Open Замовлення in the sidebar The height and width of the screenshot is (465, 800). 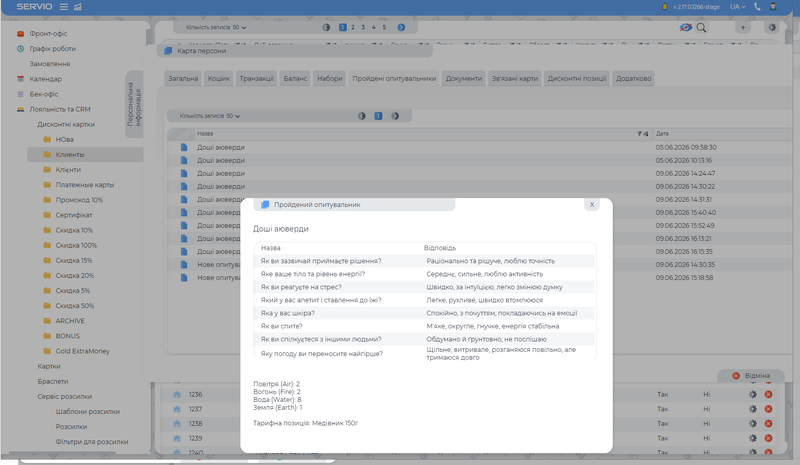(x=49, y=64)
